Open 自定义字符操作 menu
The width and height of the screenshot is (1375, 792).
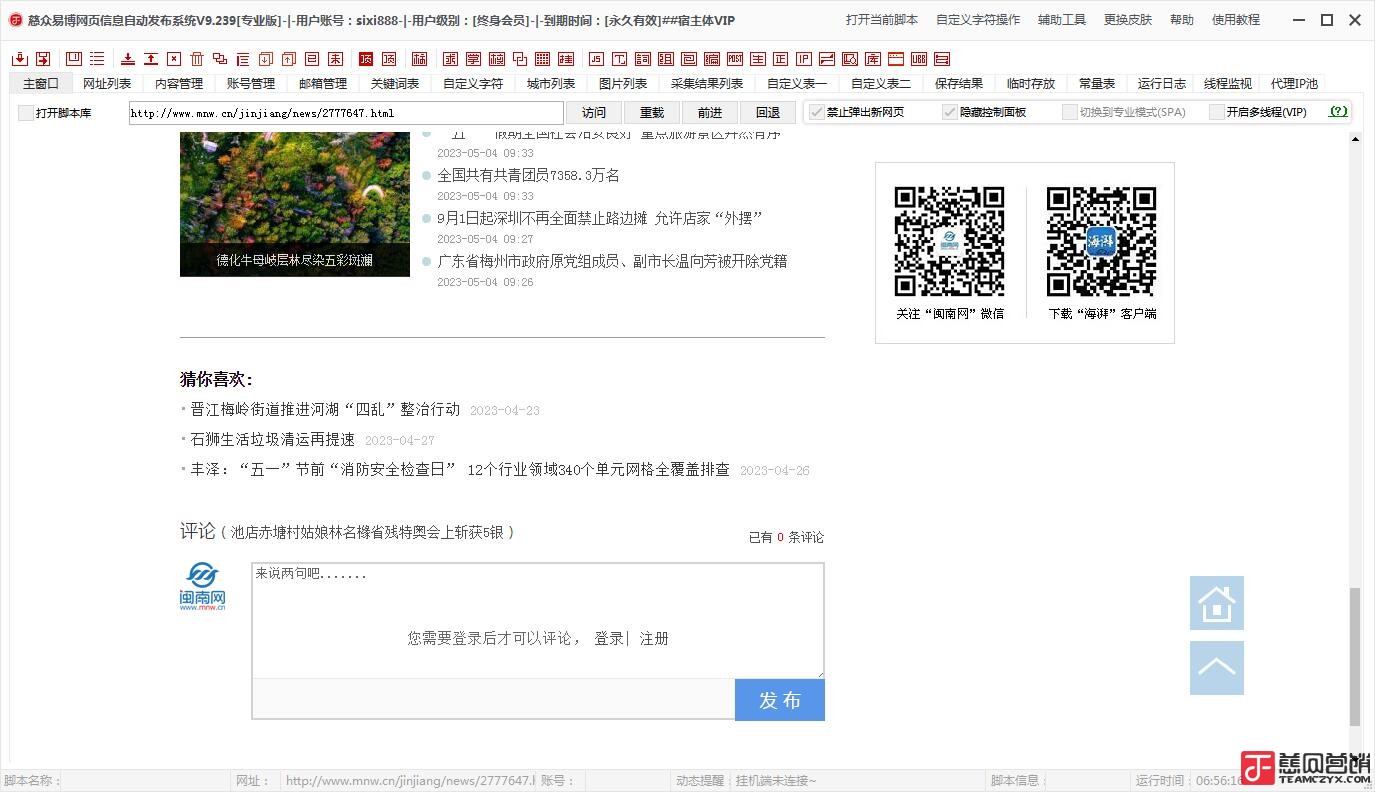(x=978, y=20)
